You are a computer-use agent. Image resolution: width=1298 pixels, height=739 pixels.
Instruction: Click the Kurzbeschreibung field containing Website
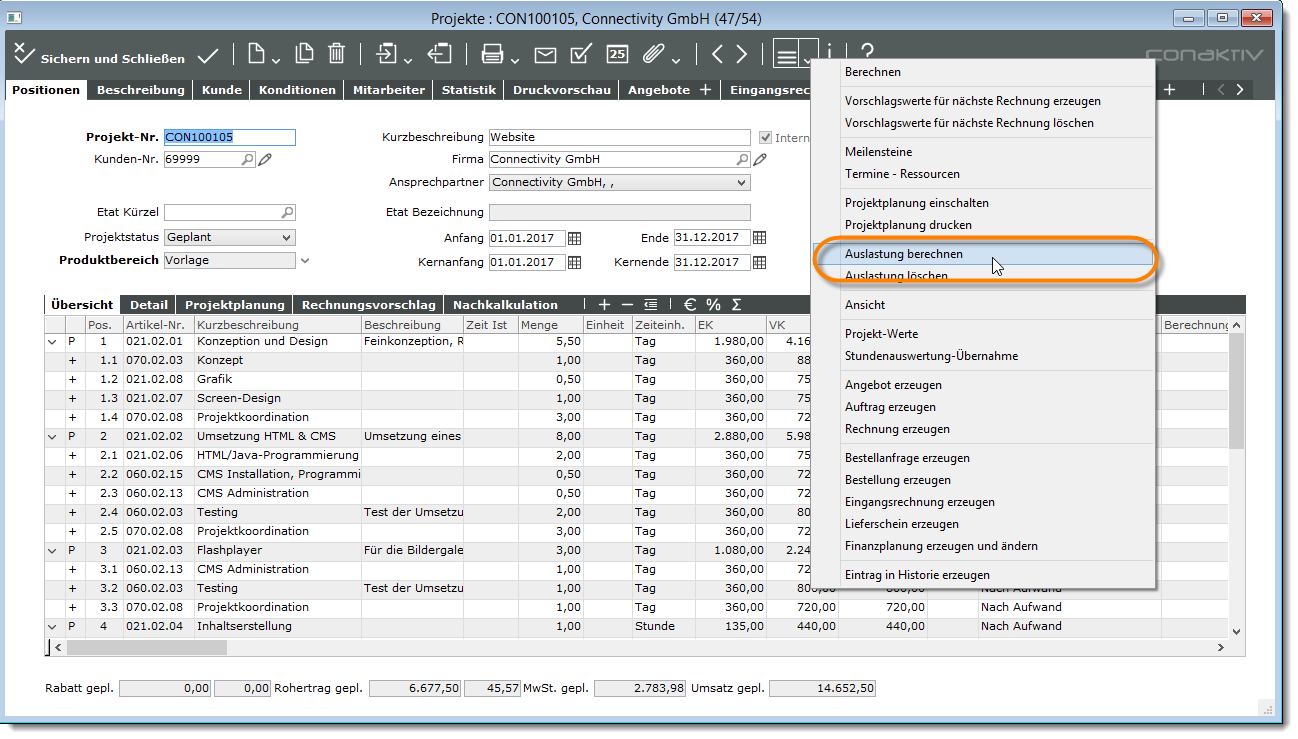(618, 138)
